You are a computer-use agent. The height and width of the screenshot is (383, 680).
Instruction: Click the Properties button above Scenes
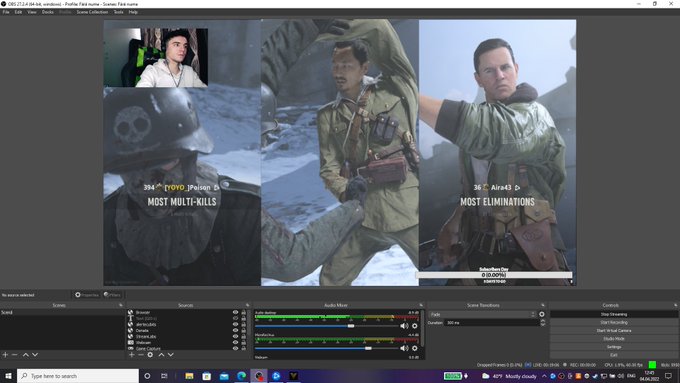[86, 295]
